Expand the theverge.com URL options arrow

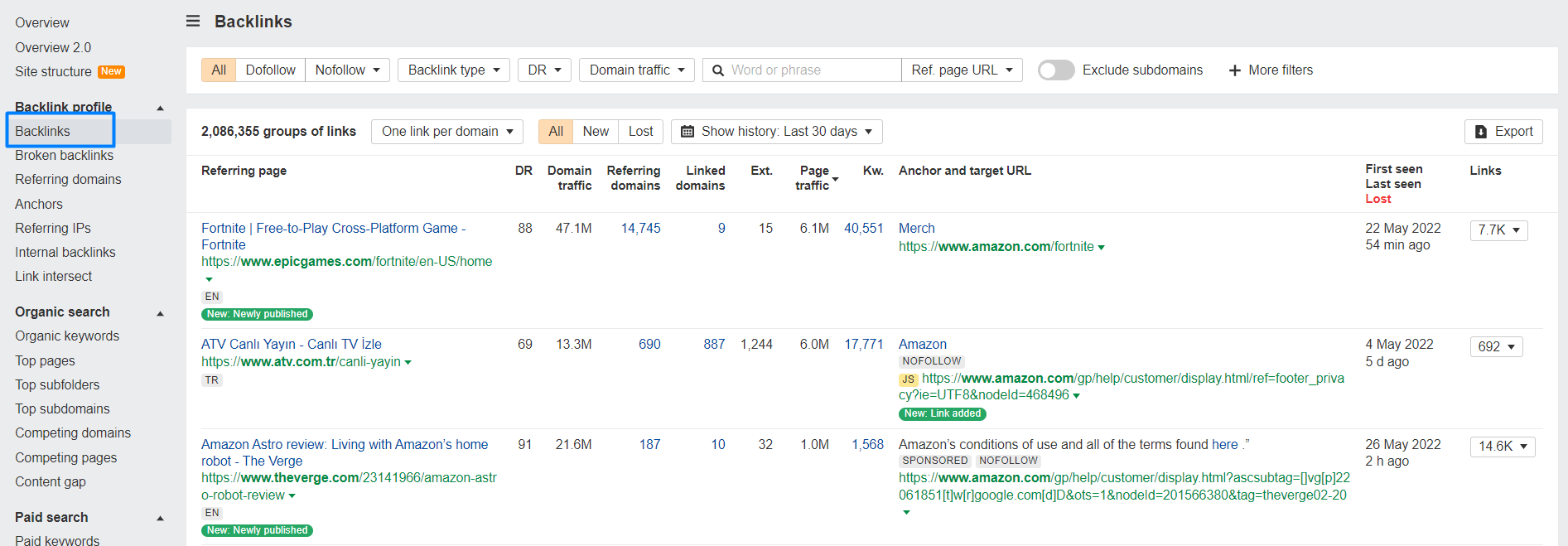coord(292,496)
